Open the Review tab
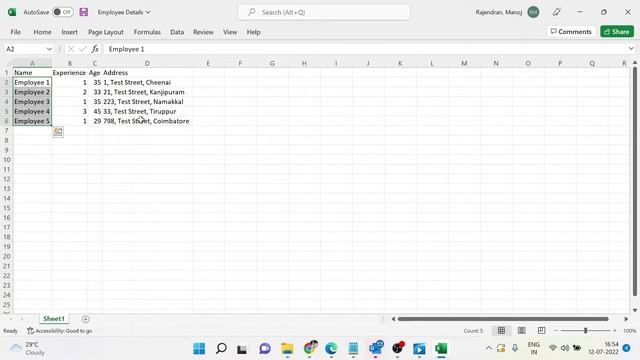640x360 pixels. click(203, 32)
